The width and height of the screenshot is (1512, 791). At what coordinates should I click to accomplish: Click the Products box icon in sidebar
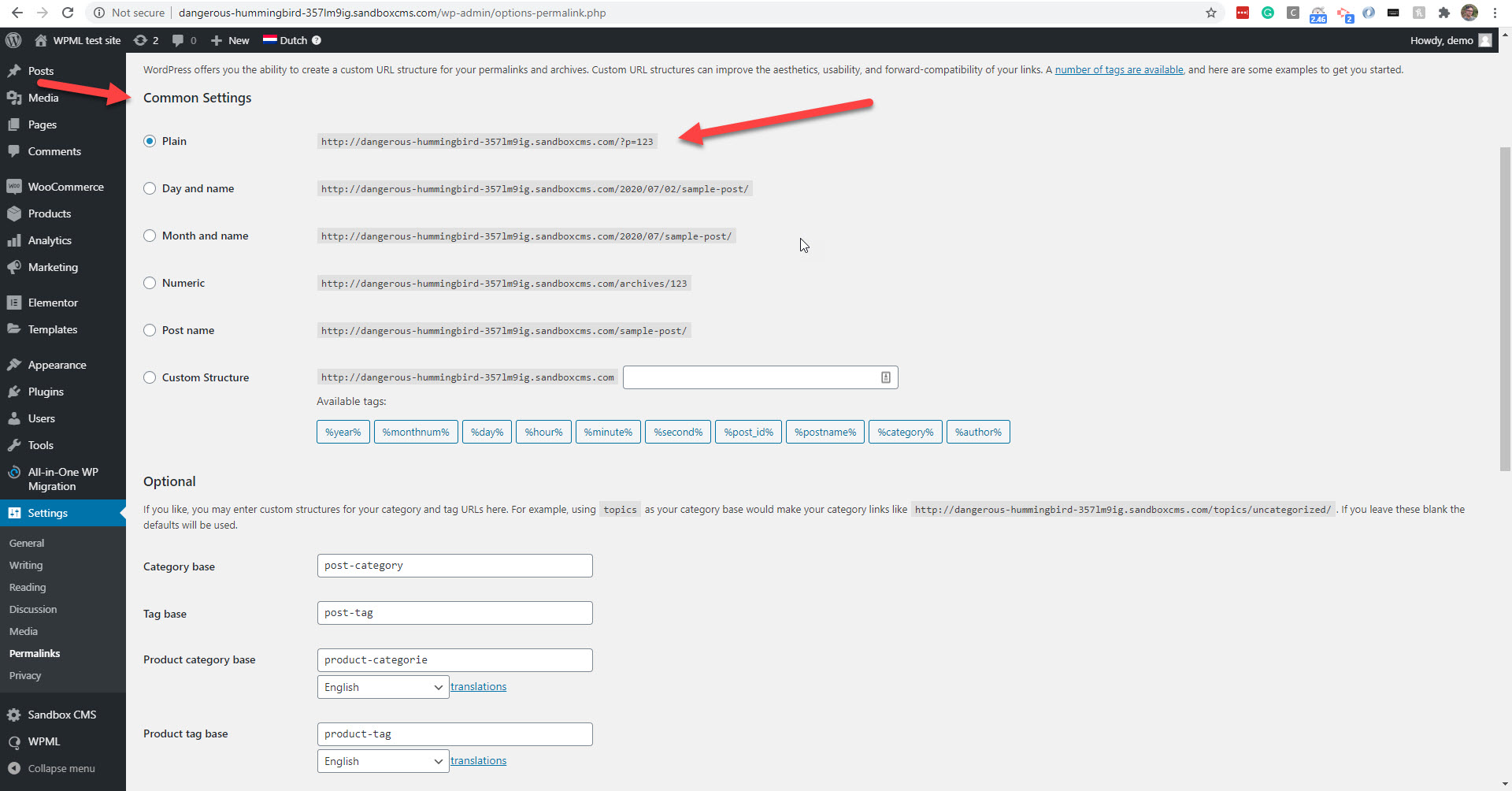(x=14, y=214)
